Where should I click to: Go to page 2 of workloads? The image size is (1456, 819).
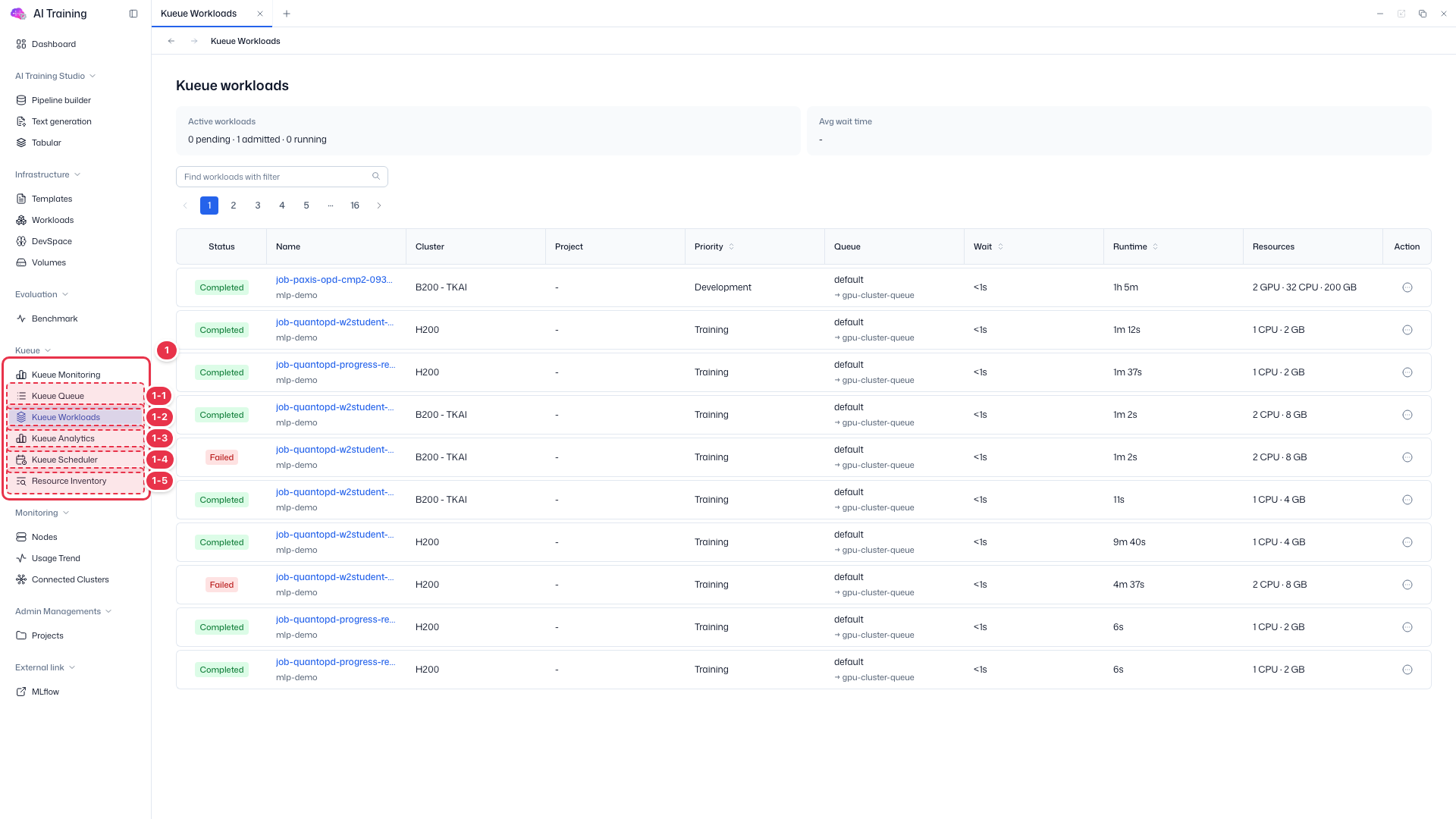coord(234,206)
